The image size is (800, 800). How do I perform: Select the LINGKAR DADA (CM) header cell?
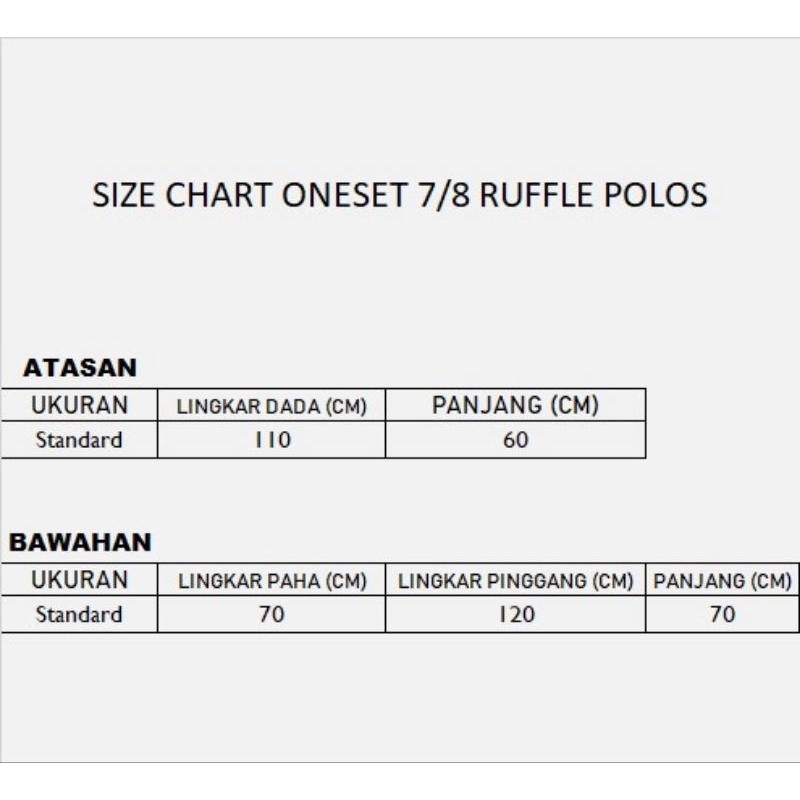click(x=271, y=406)
